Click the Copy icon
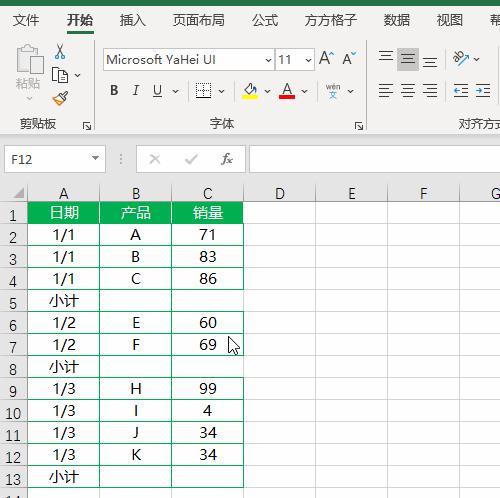500x498 pixels. click(60, 75)
